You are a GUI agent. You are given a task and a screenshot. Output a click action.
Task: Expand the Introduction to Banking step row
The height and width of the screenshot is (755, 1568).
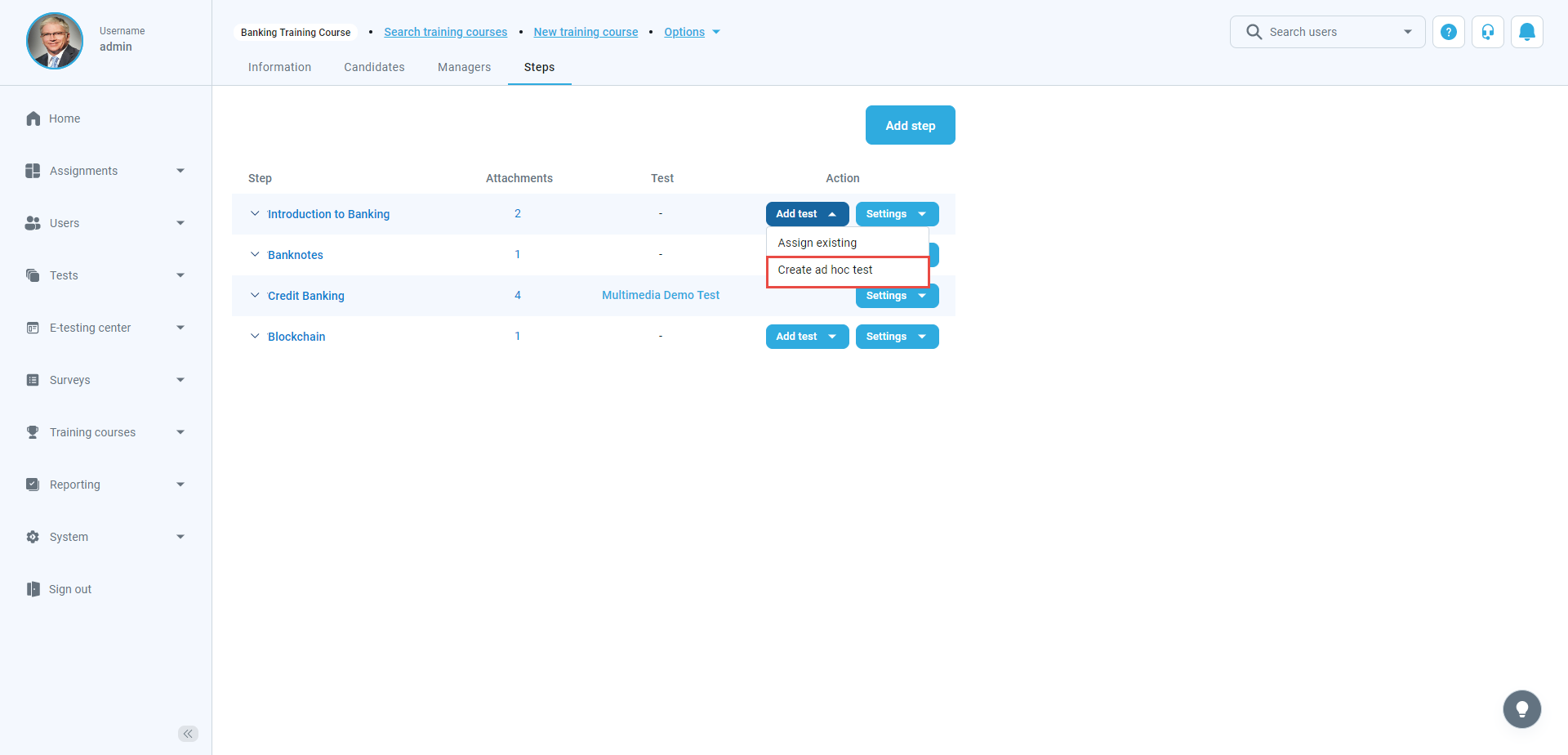click(x=255, y=214)
